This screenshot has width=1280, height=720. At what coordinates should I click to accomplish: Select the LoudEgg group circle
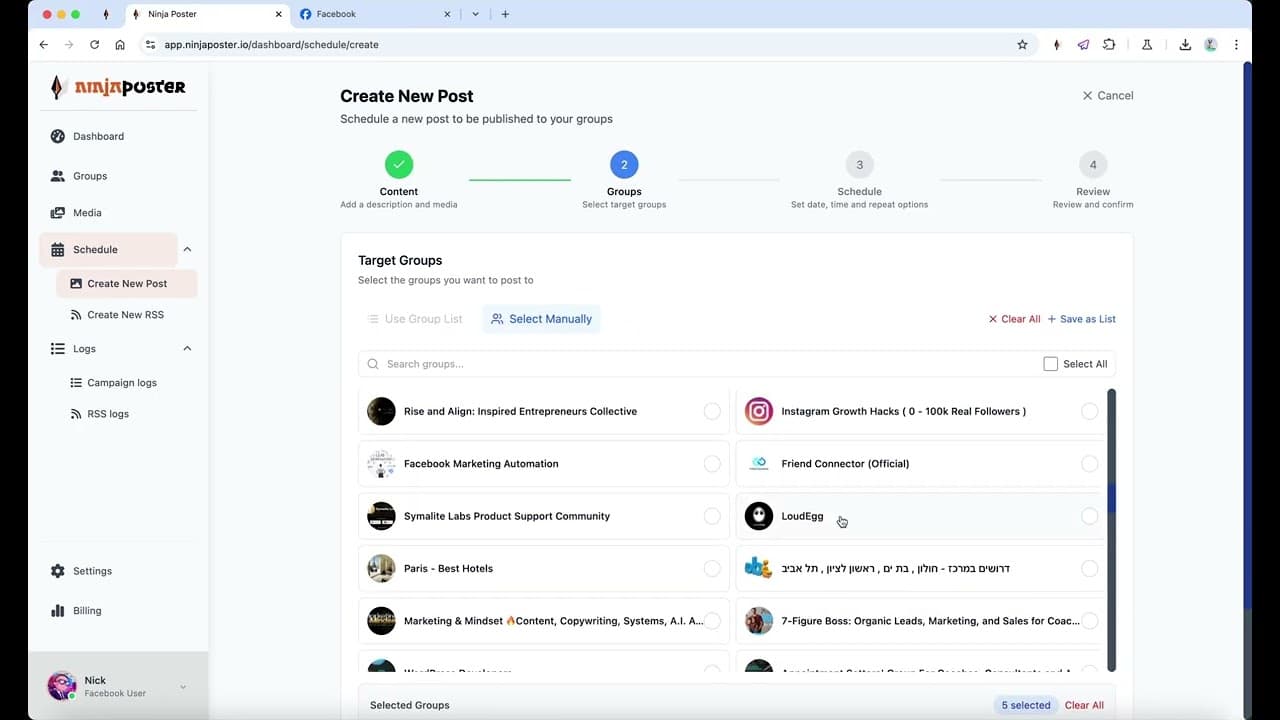click(x=1090, y=516)
